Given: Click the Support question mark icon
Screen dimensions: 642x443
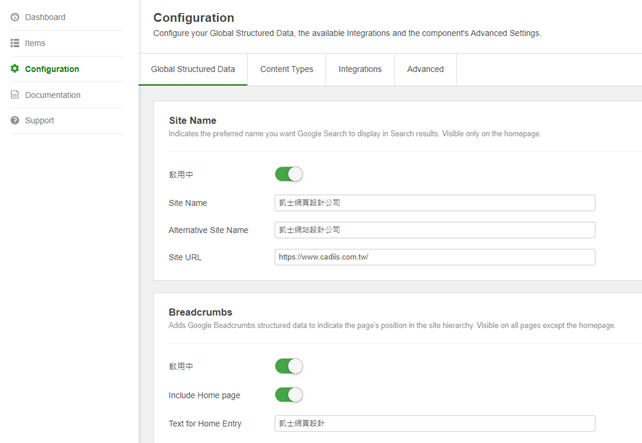Looking at the screenshot, I should click(15, 121).
